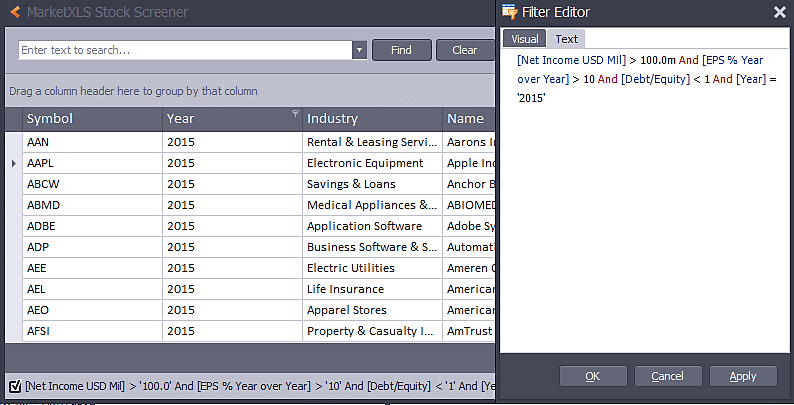The width and height of the screenshot is (794, 405).
Task: Select the AEE symbol cell
Action: tap(93, 268)
